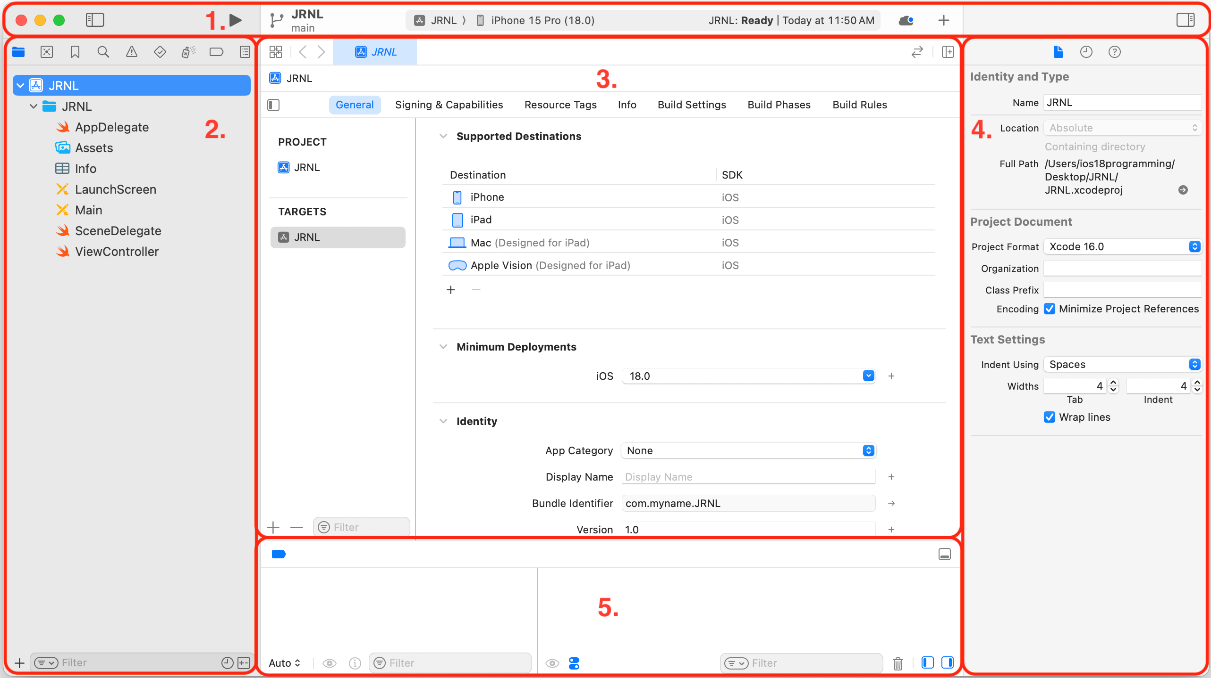The width and height of the screenshot is (1211, 678).
Task: Open the report navigator
Action: point(245,52)
